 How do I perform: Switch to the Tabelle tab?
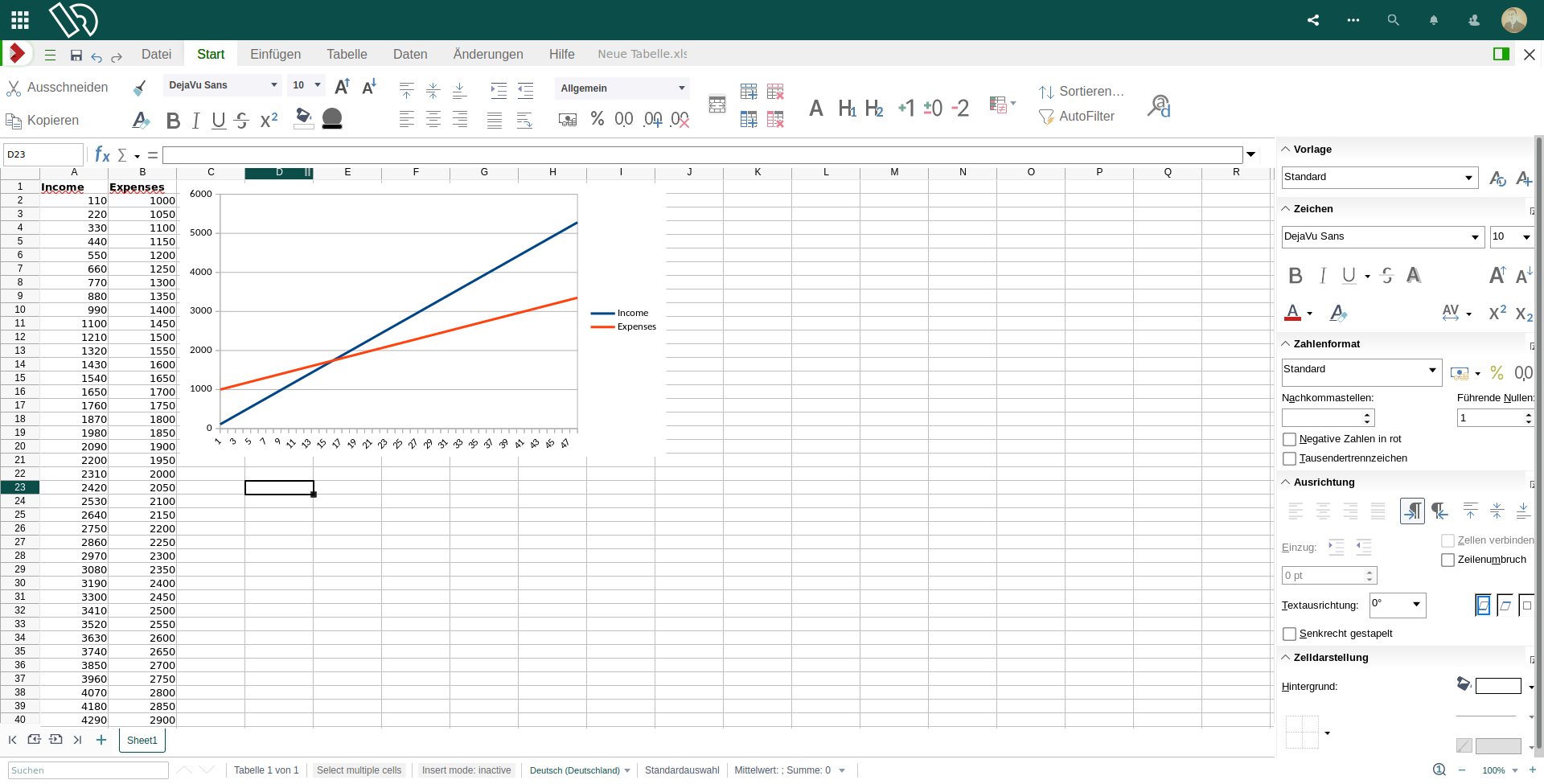pyautogui.click(x=347, y=54)
